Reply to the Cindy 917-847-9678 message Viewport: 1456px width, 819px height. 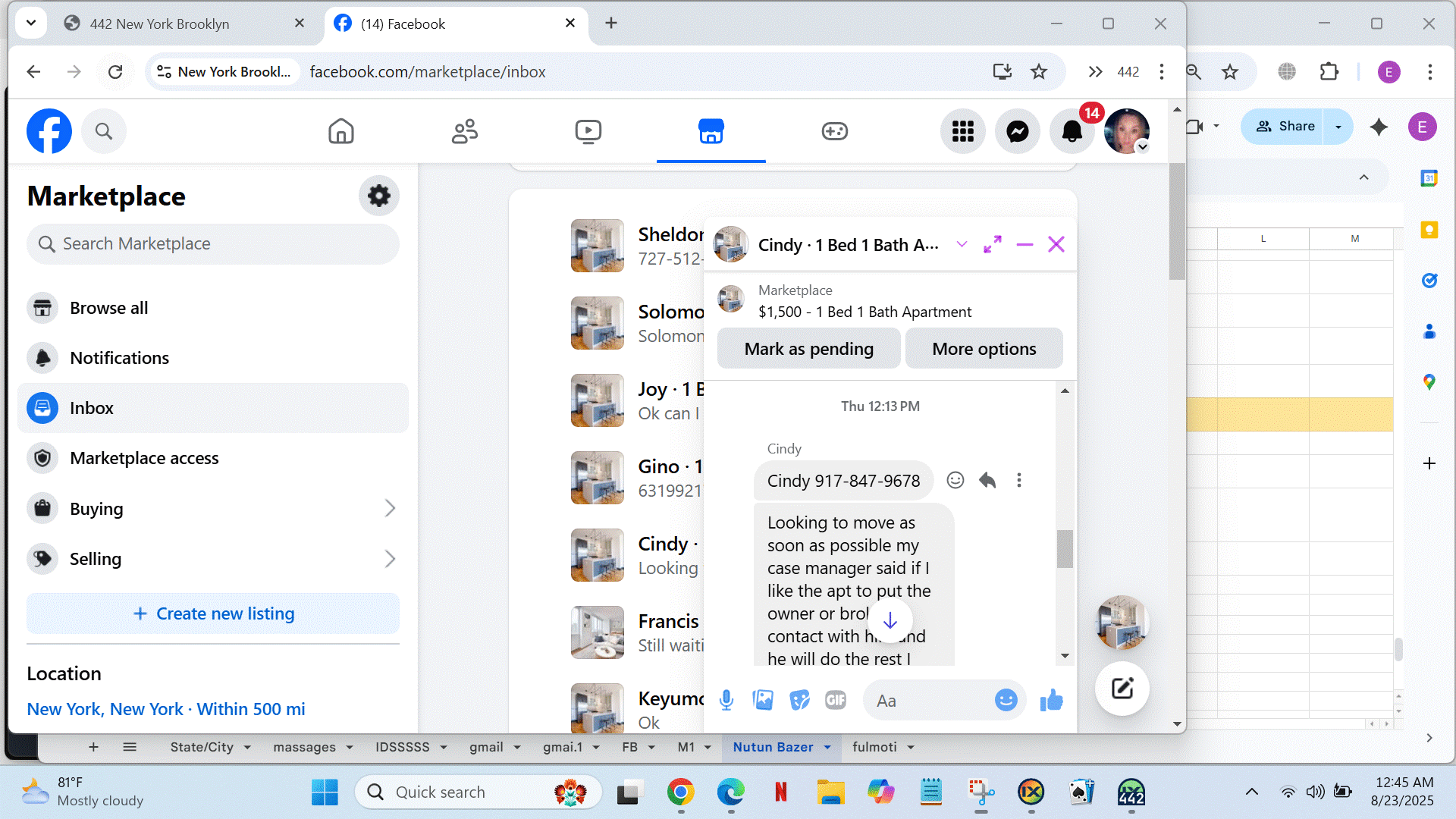tap(987, 480)
